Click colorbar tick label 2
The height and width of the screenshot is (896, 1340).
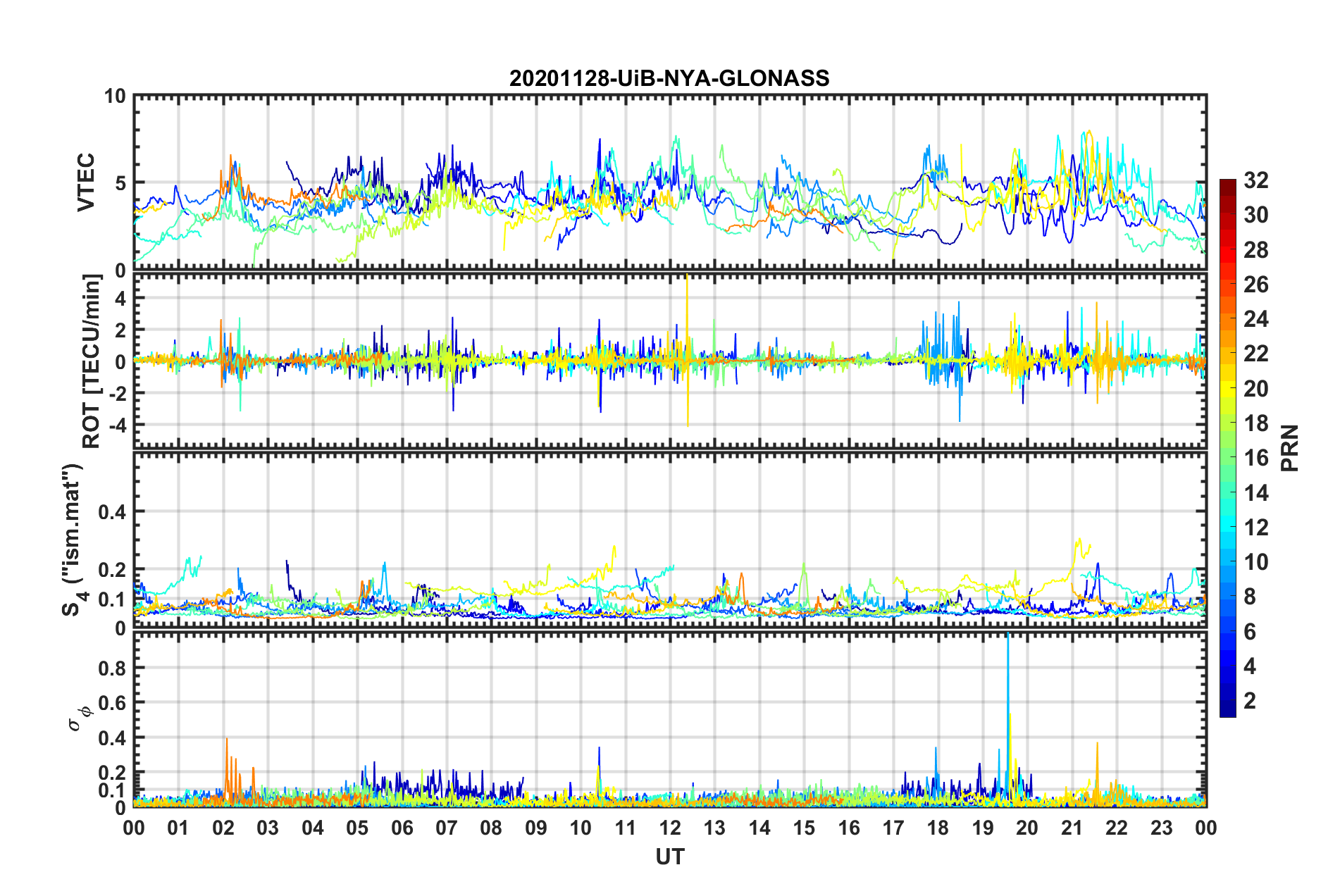coord(1250,700)
